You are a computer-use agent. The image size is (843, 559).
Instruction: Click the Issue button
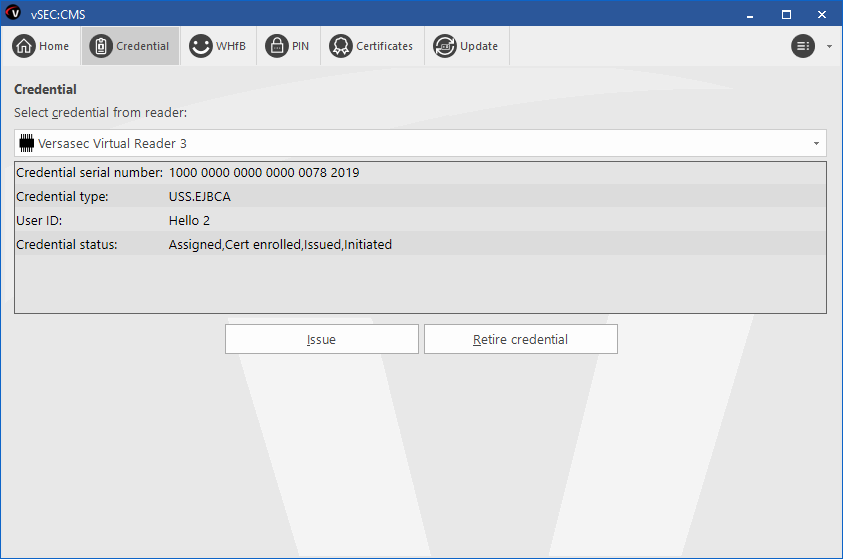(x=322, y=339)
